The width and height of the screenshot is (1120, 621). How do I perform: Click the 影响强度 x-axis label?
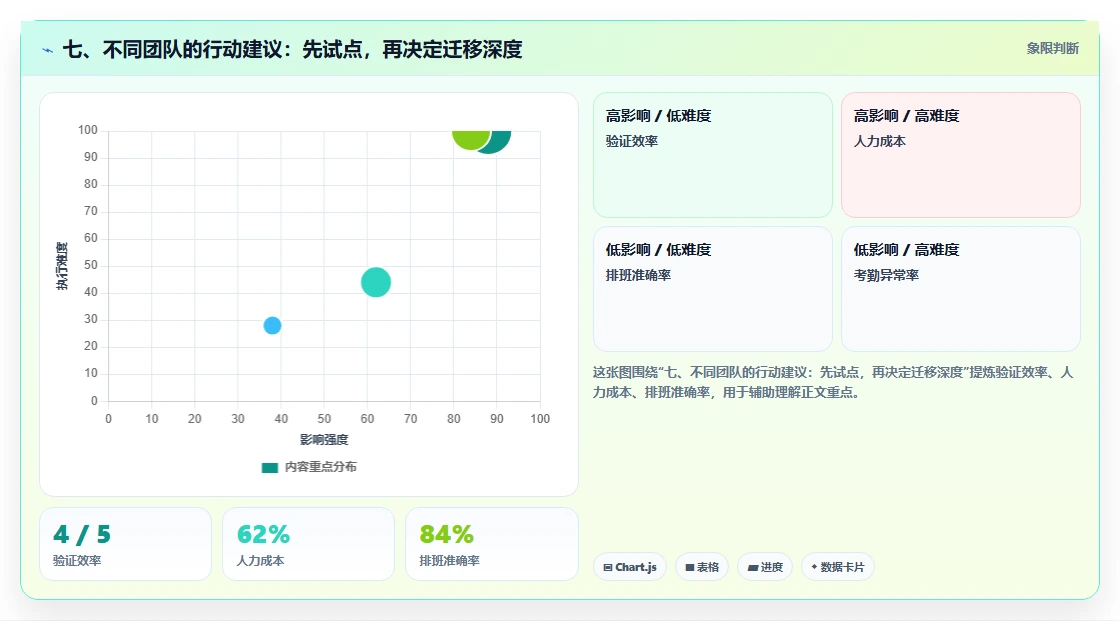click(324, 439)
